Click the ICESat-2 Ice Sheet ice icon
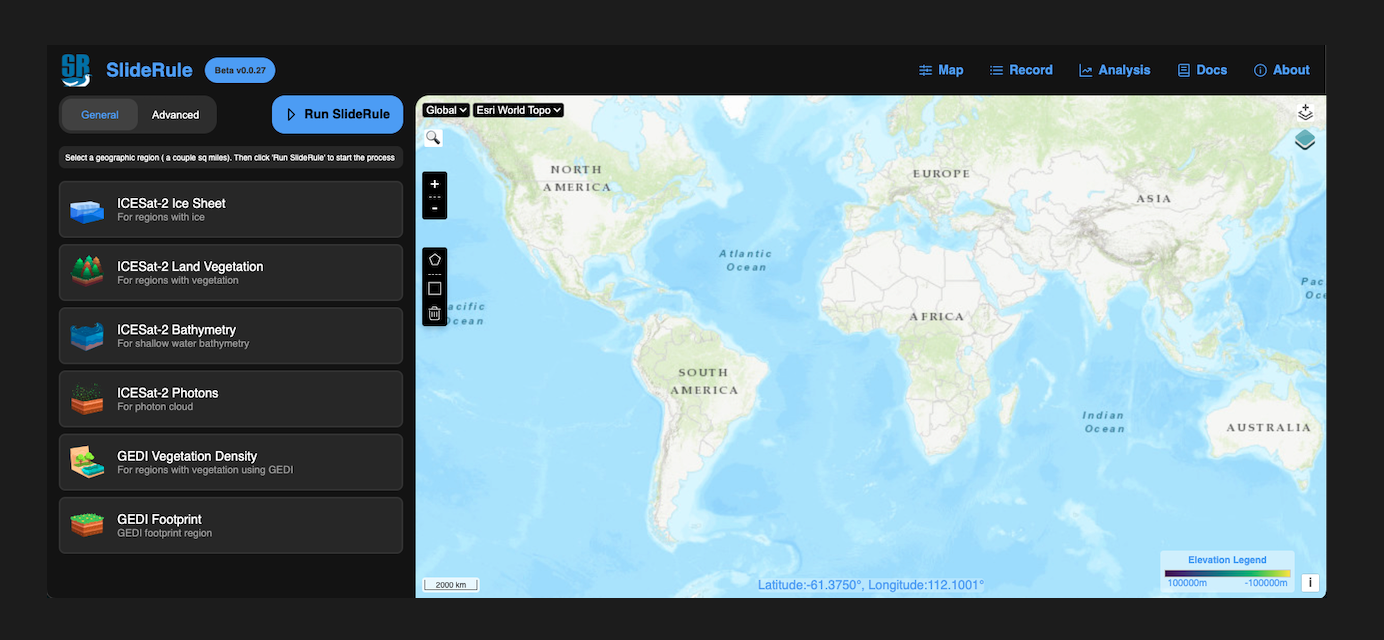The image size is (1384, 640). pos(87,210)
